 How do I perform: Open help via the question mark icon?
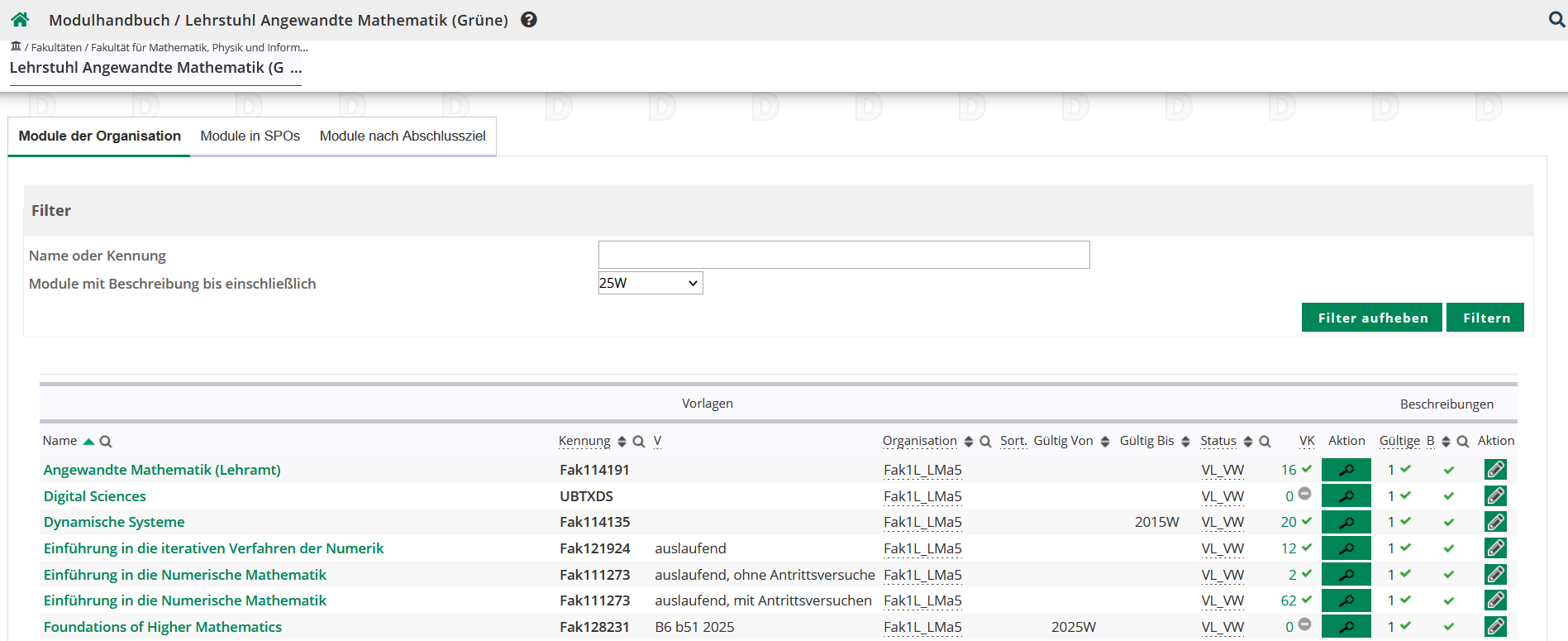coord(529,20)
